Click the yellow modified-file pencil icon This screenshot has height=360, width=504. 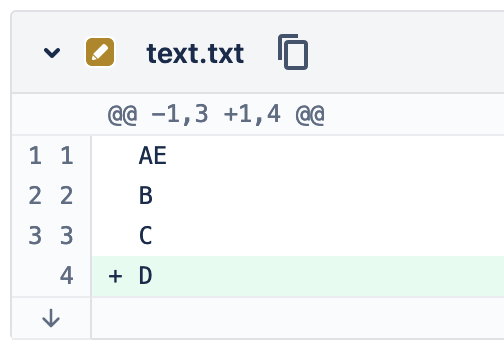point(100,52)
